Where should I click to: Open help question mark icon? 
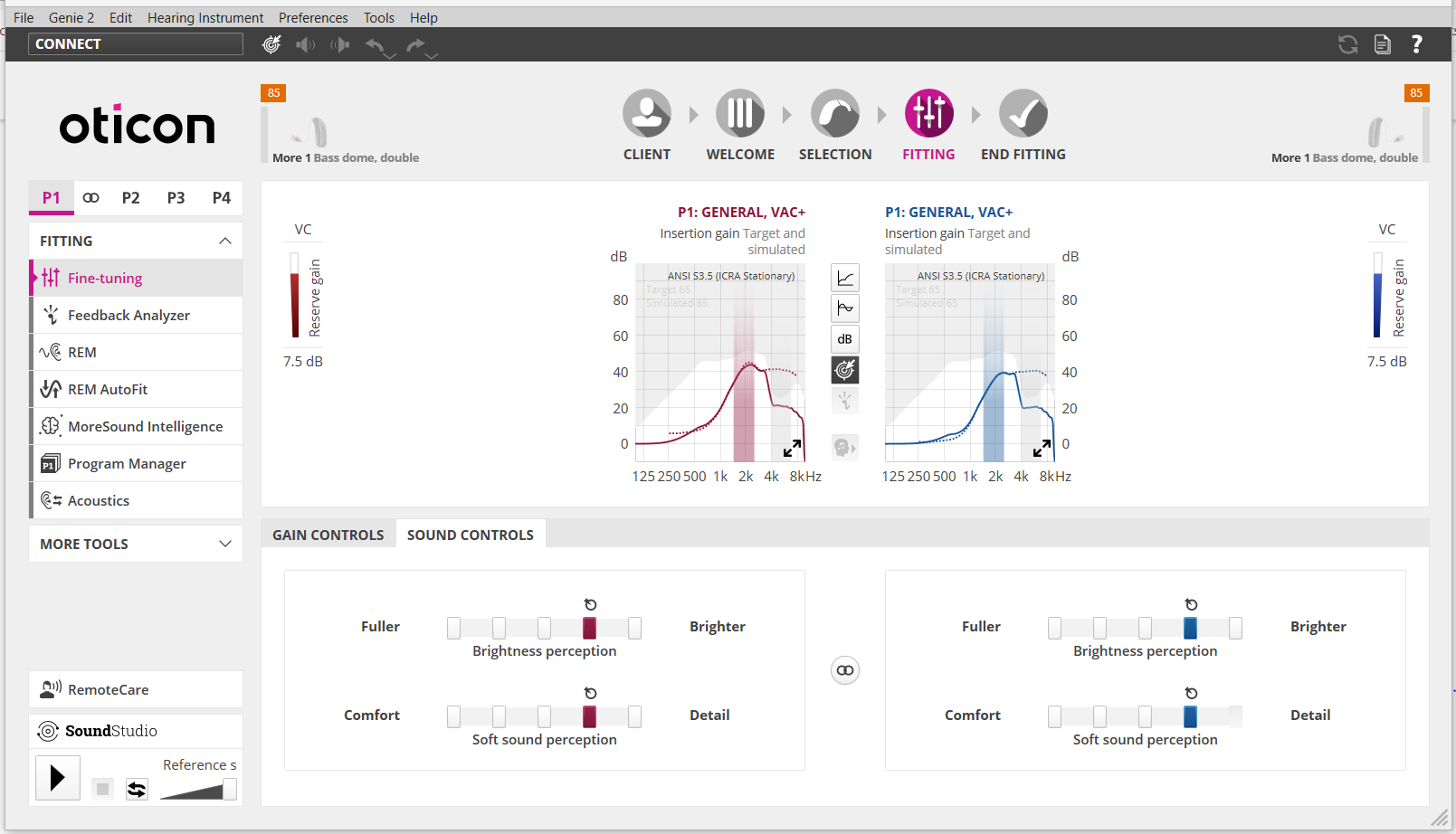(1417, 44)
